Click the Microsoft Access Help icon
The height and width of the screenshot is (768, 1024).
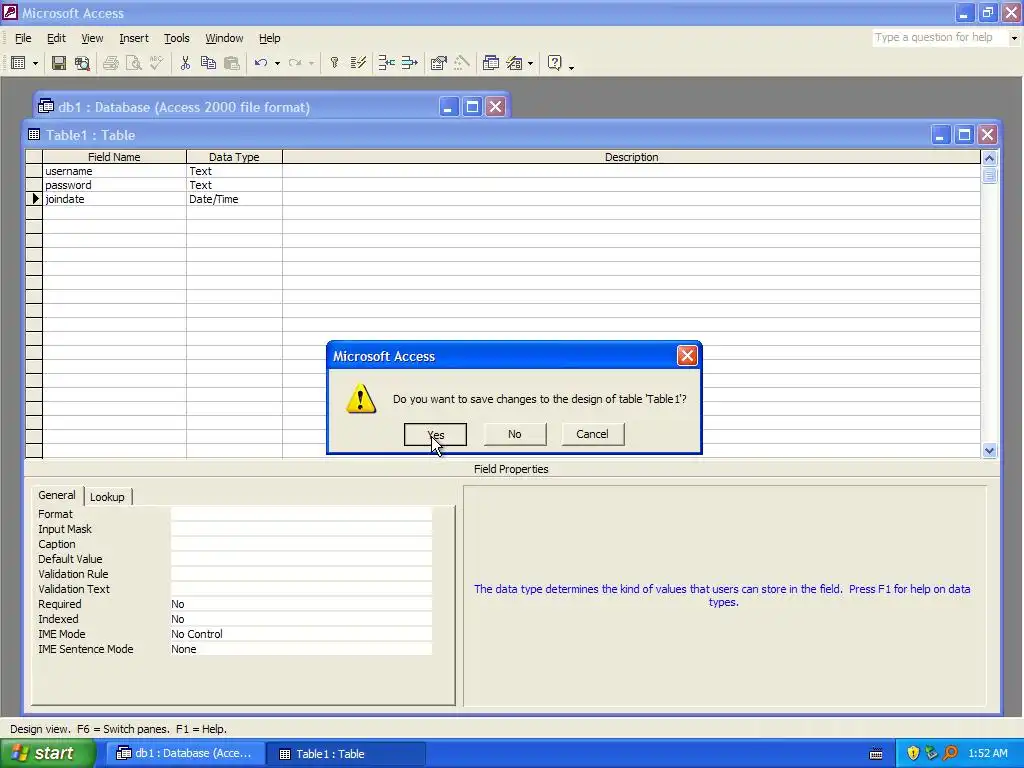point(554,63)
